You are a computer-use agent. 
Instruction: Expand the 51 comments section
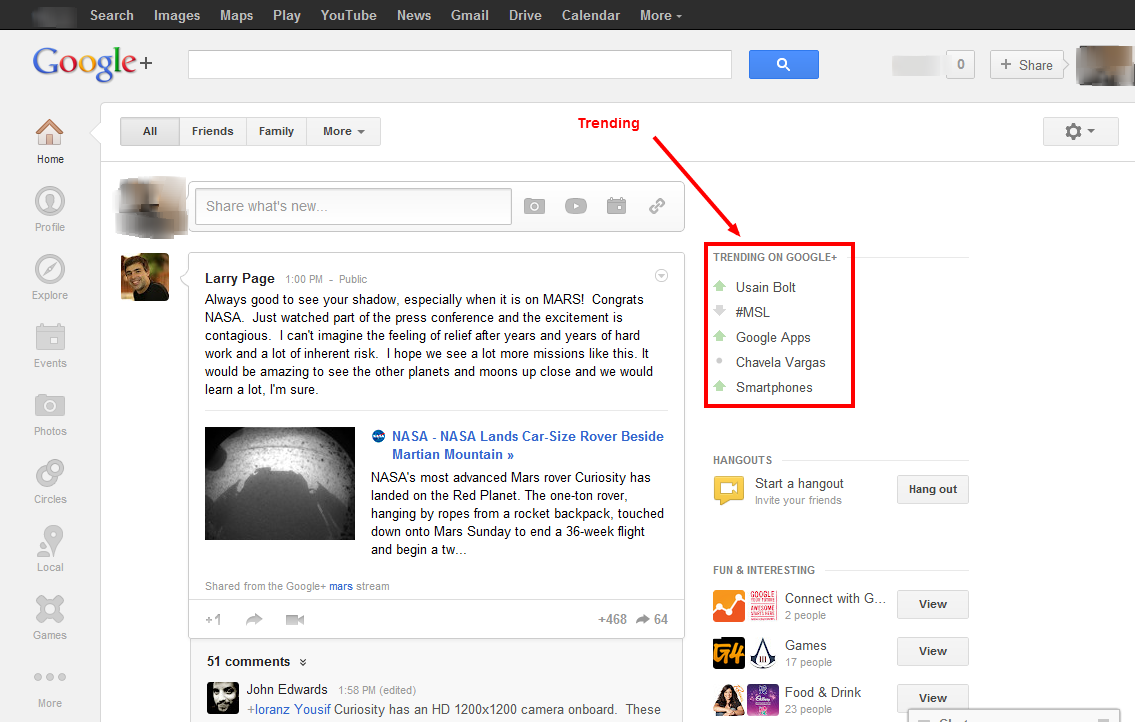point(257,661)
